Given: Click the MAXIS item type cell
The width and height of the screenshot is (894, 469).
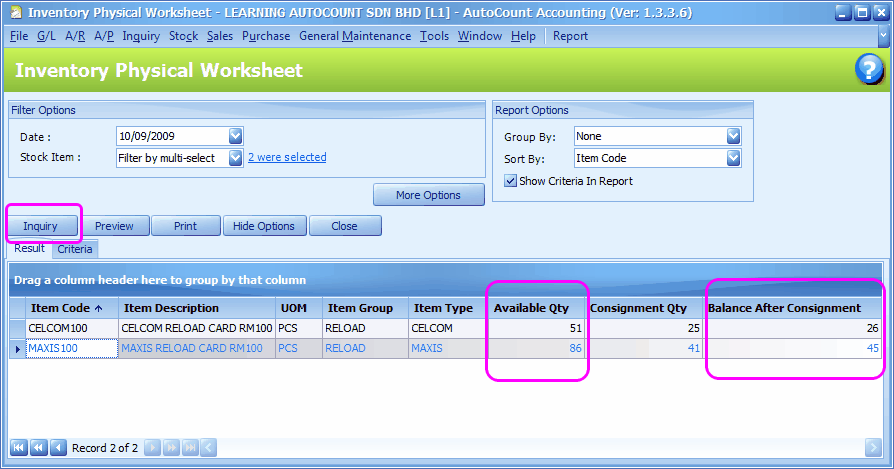Looking at the screenshot, I should 448,348.
